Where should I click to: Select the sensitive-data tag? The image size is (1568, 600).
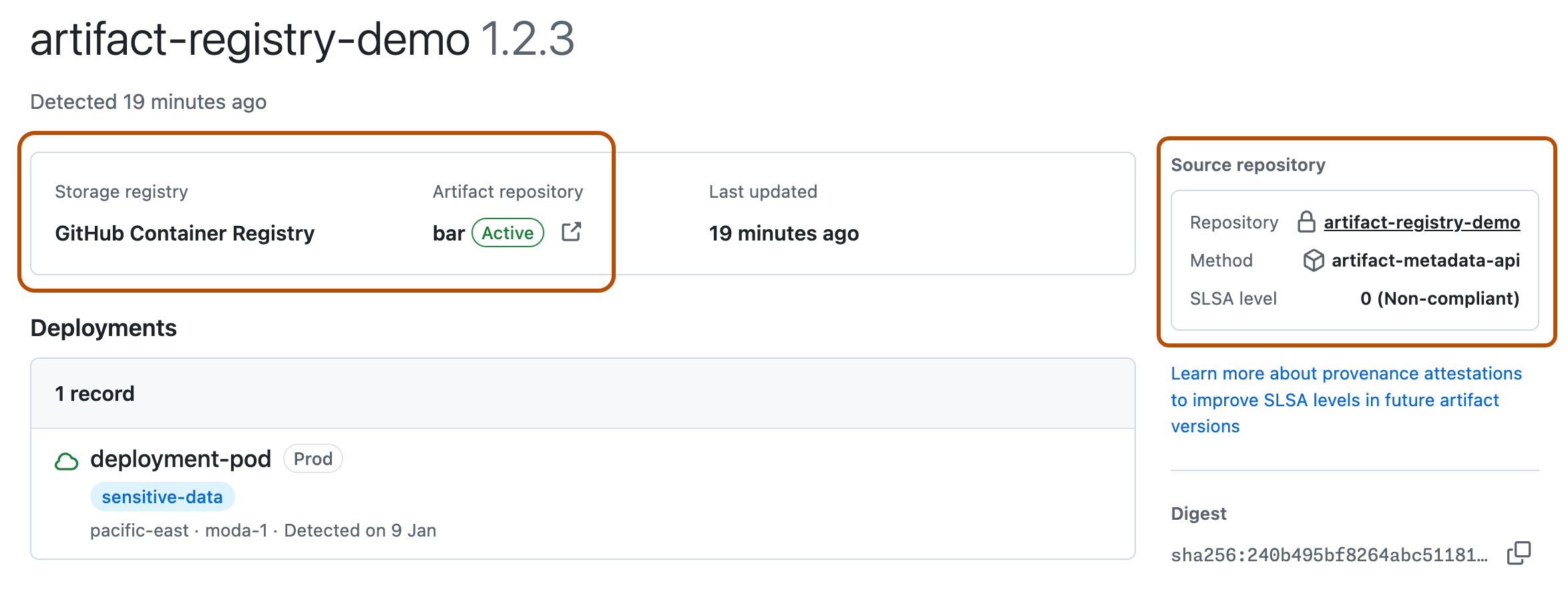point(162,497)
